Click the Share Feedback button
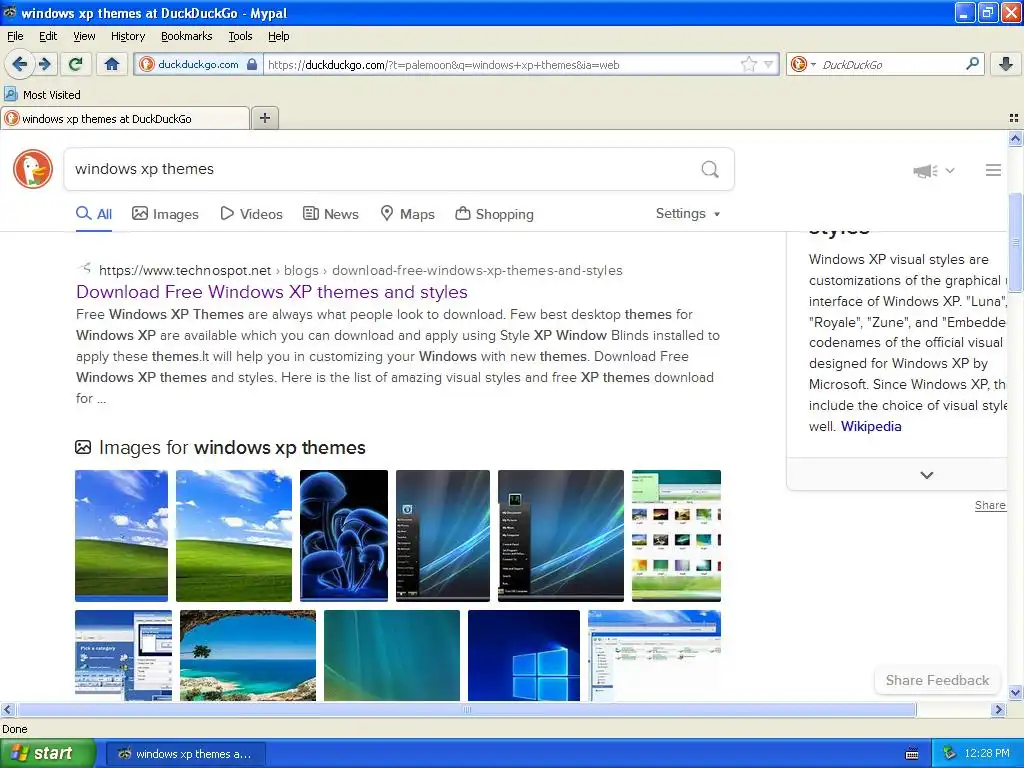The height and width of the screenshot is (768, 1024). (x=937, y=680)
